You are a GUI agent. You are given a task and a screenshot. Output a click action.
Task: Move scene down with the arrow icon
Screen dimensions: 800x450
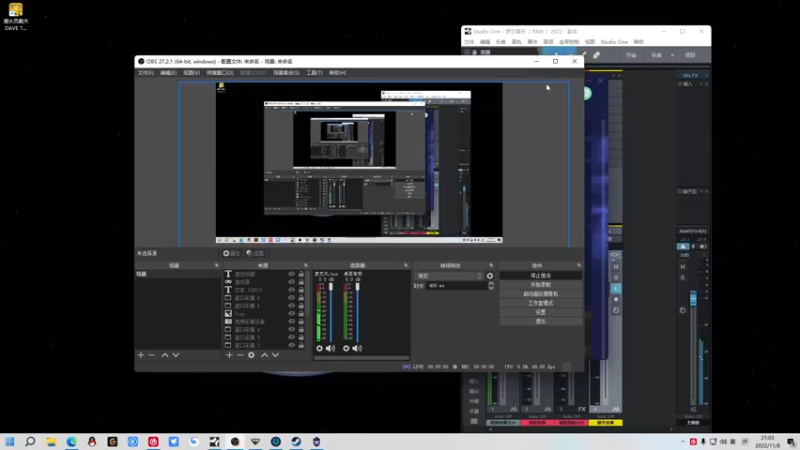click(176, 355)
